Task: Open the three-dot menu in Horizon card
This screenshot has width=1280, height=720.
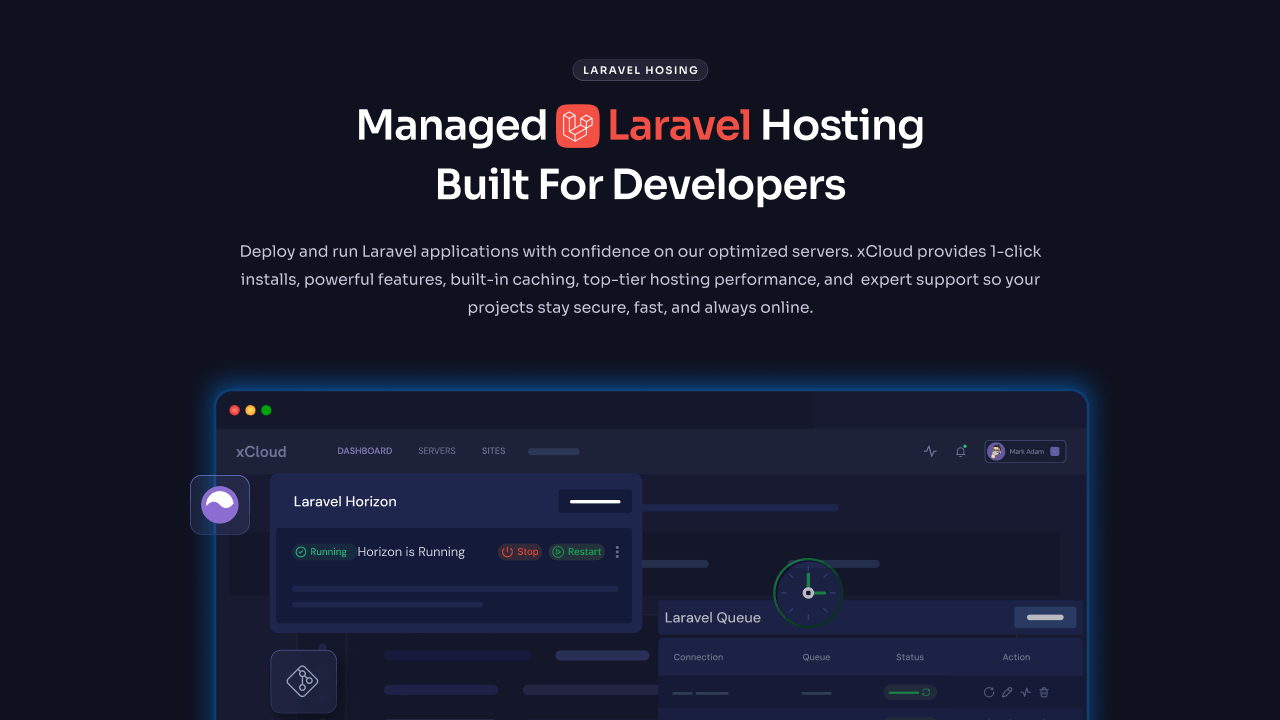Action: point(617,552)
